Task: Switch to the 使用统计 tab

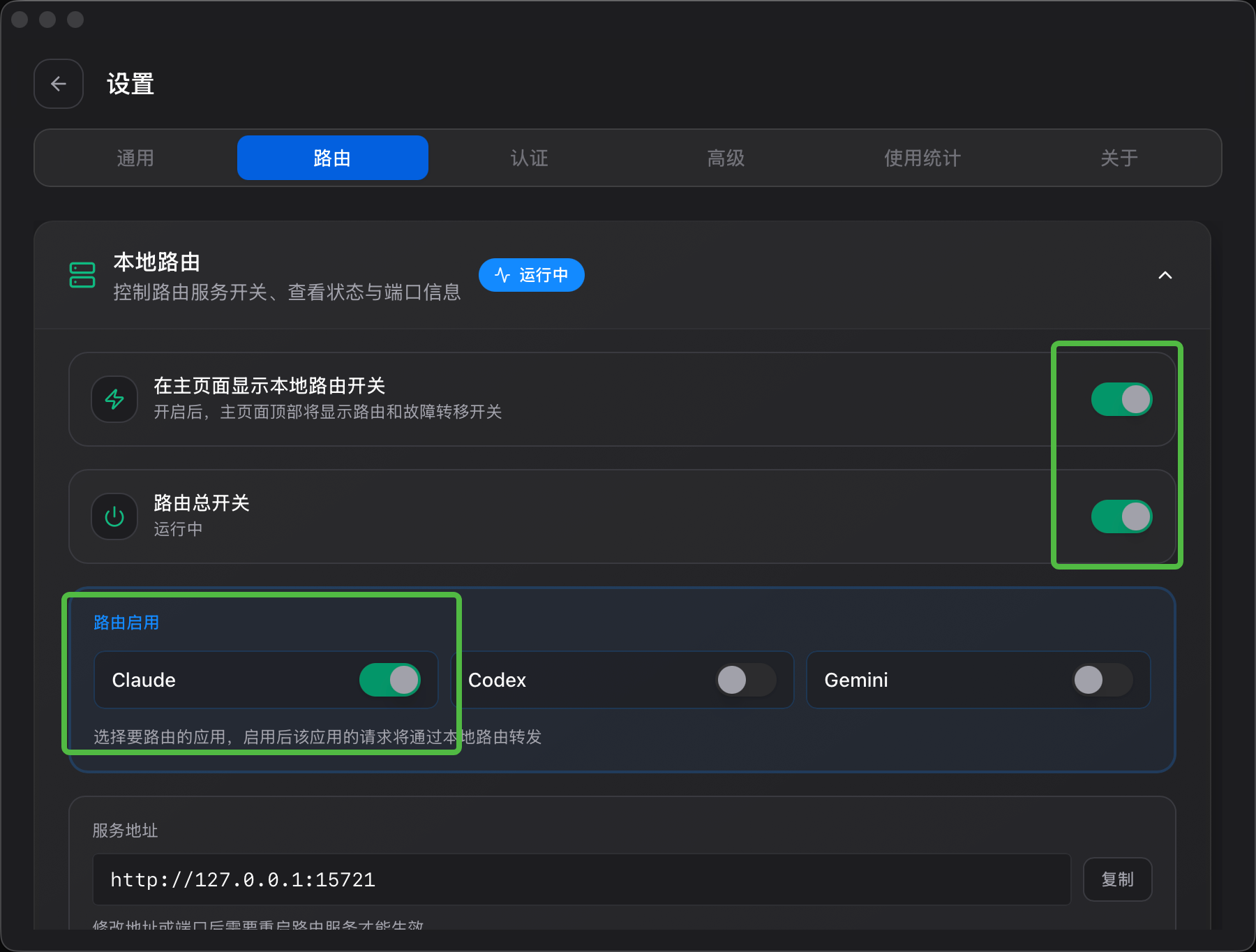Action: tap(923, 158)
